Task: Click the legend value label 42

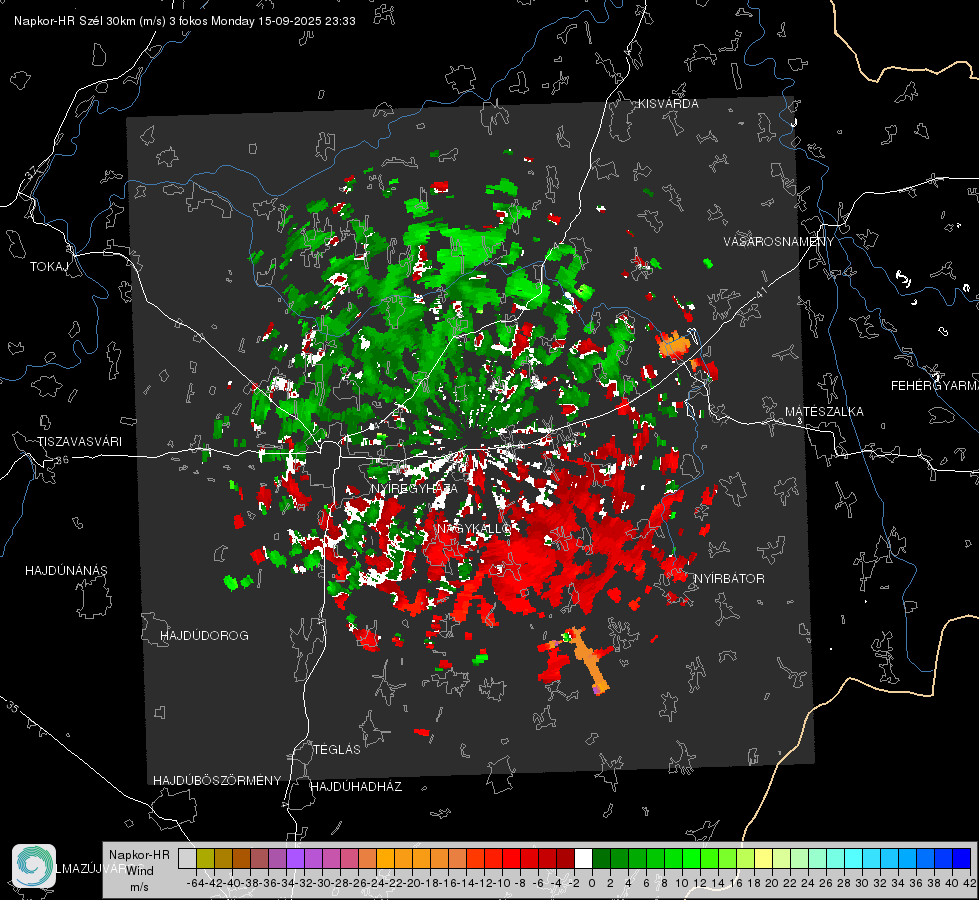Action: point(969,883)
